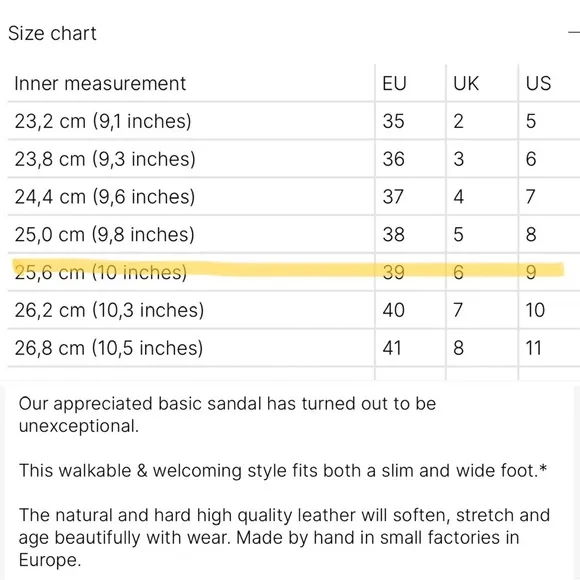Click EU size 39 cell

[394, 272]
